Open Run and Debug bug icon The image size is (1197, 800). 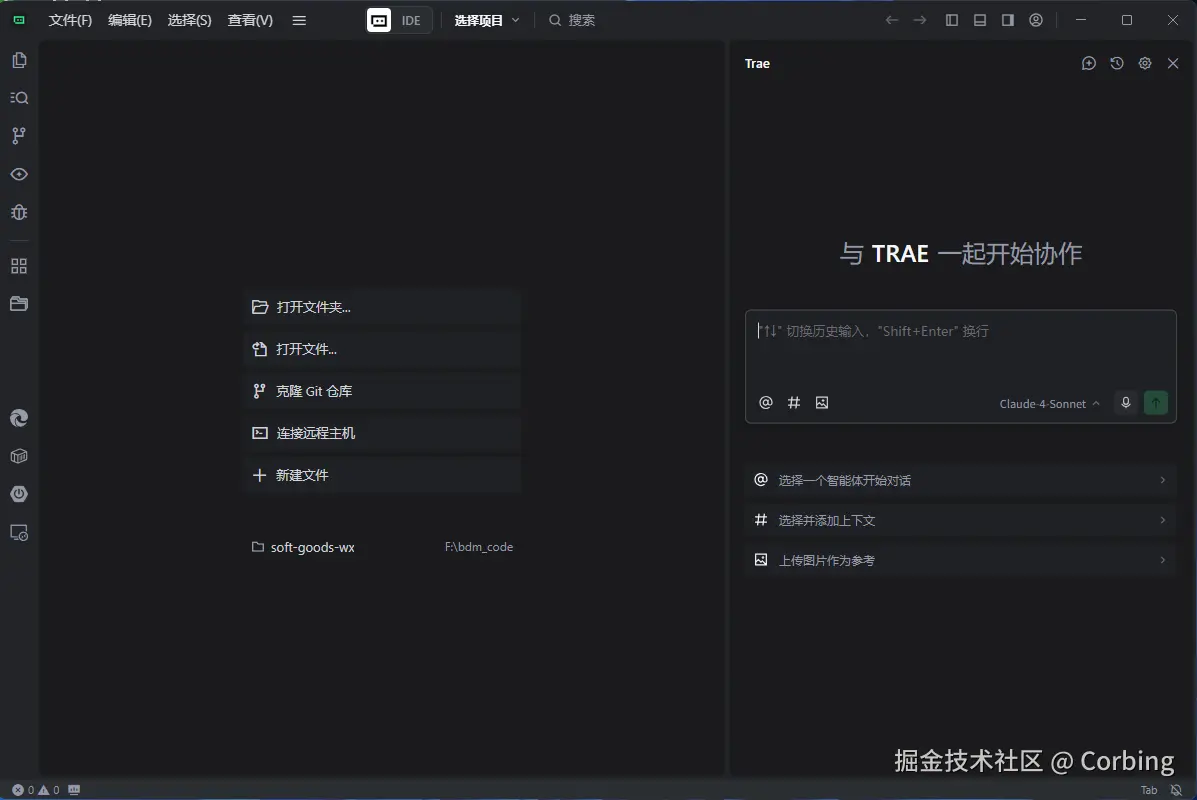pos(19,212)
